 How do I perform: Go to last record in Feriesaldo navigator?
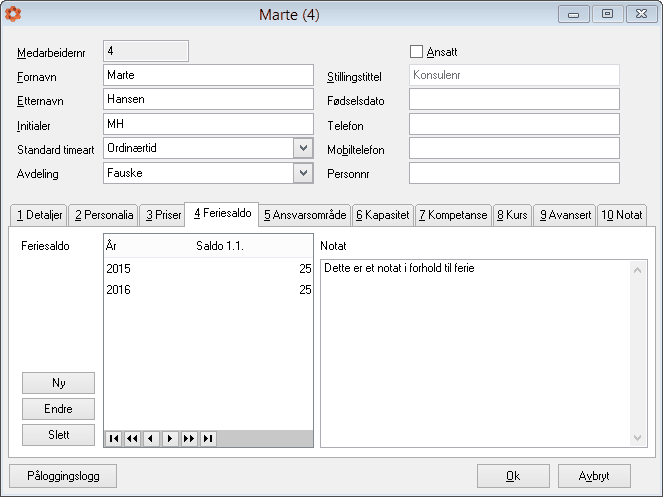tap(208, 439)
